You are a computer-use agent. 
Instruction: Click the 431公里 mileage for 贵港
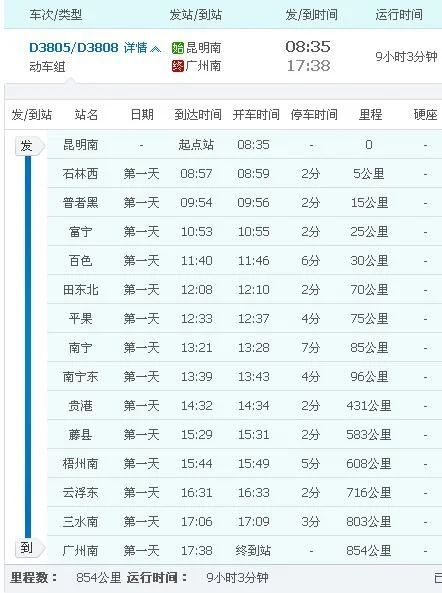[x=369, y=406]
